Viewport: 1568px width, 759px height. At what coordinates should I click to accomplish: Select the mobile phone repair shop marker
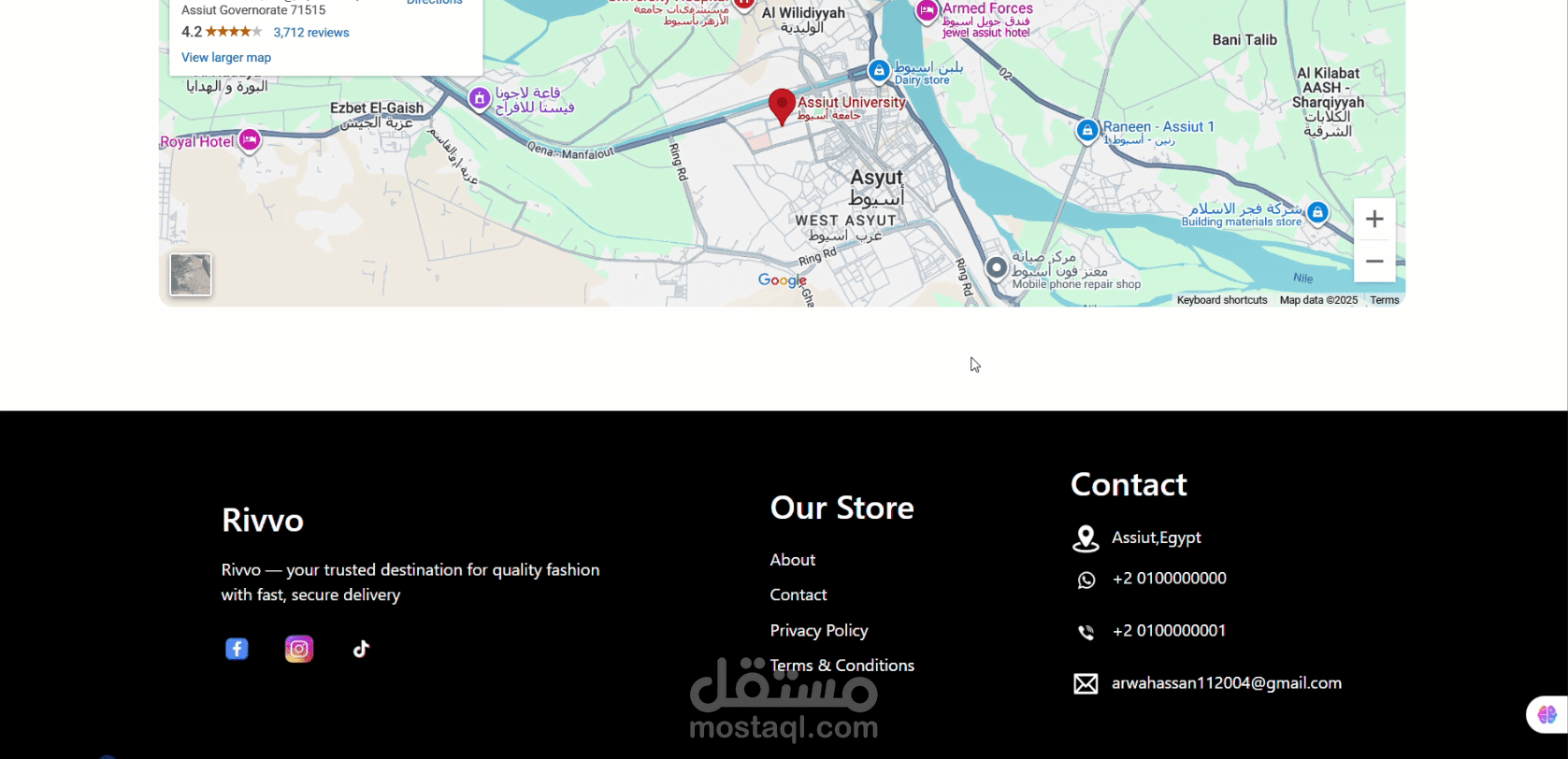pyautogui.click(x=997, y=268)
